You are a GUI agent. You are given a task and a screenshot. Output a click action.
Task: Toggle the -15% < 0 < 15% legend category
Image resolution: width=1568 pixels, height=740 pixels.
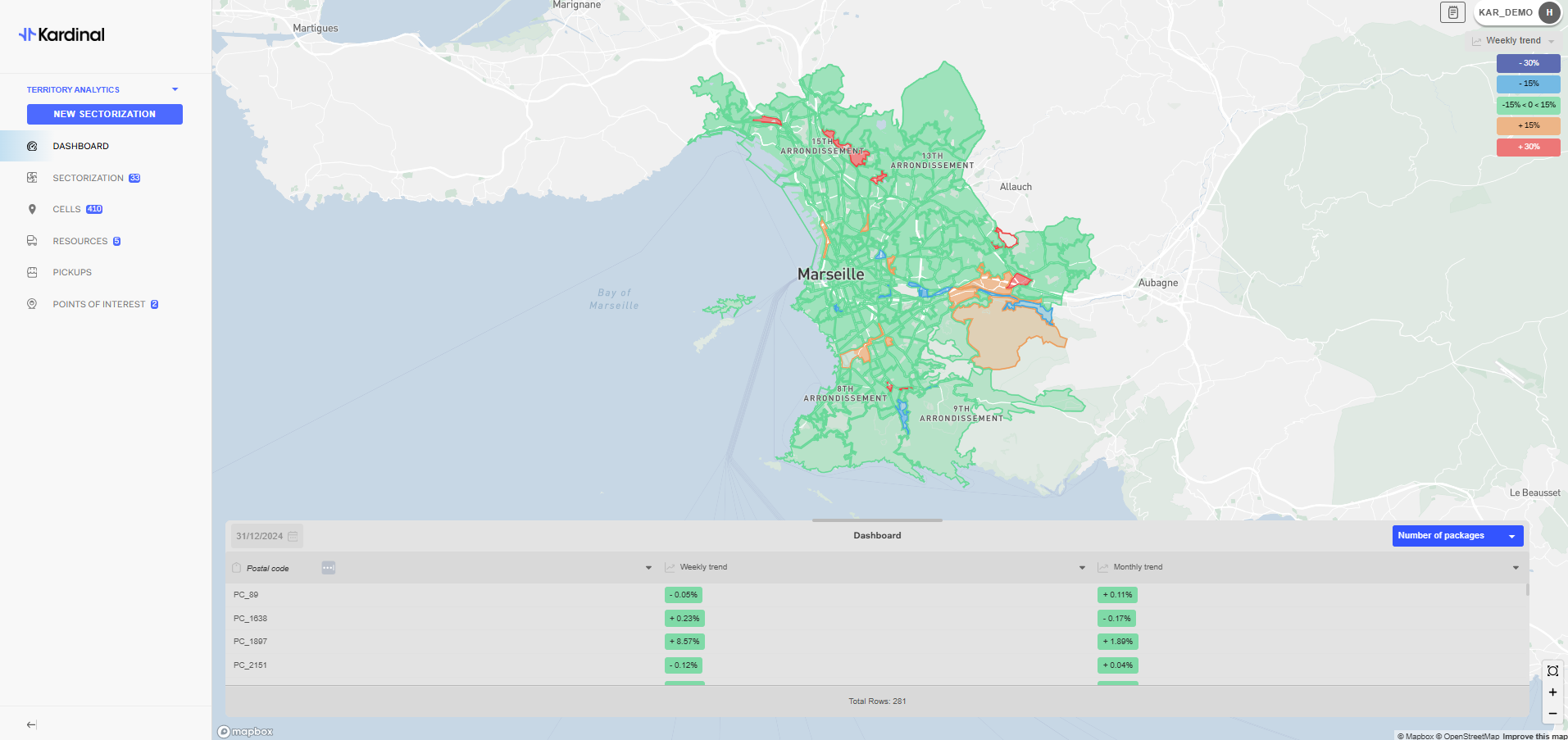click(x=1529, y=105)
